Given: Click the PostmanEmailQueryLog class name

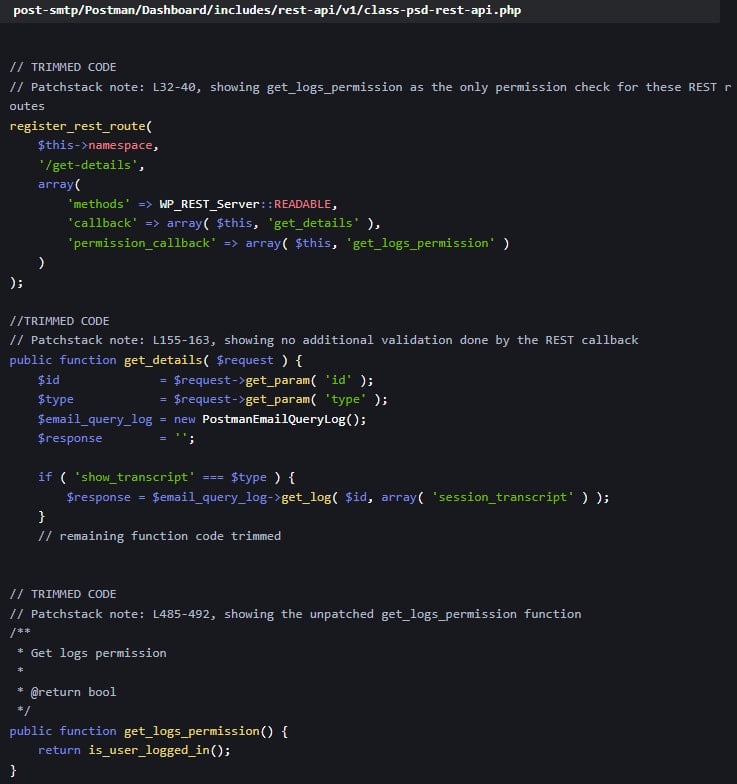Looking at the screenshot, I should click(x=284, y=419).
